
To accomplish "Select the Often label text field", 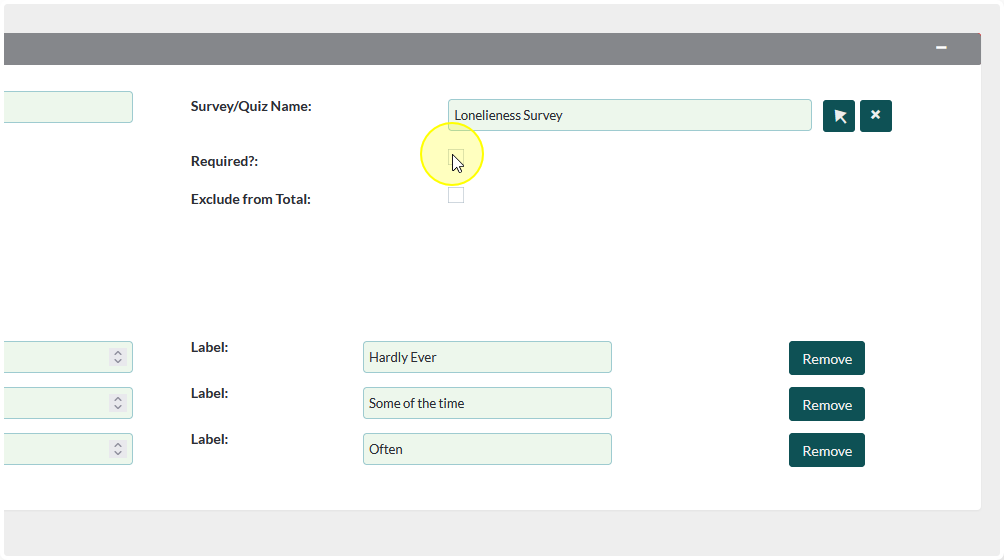I will [x=487, y=449].
